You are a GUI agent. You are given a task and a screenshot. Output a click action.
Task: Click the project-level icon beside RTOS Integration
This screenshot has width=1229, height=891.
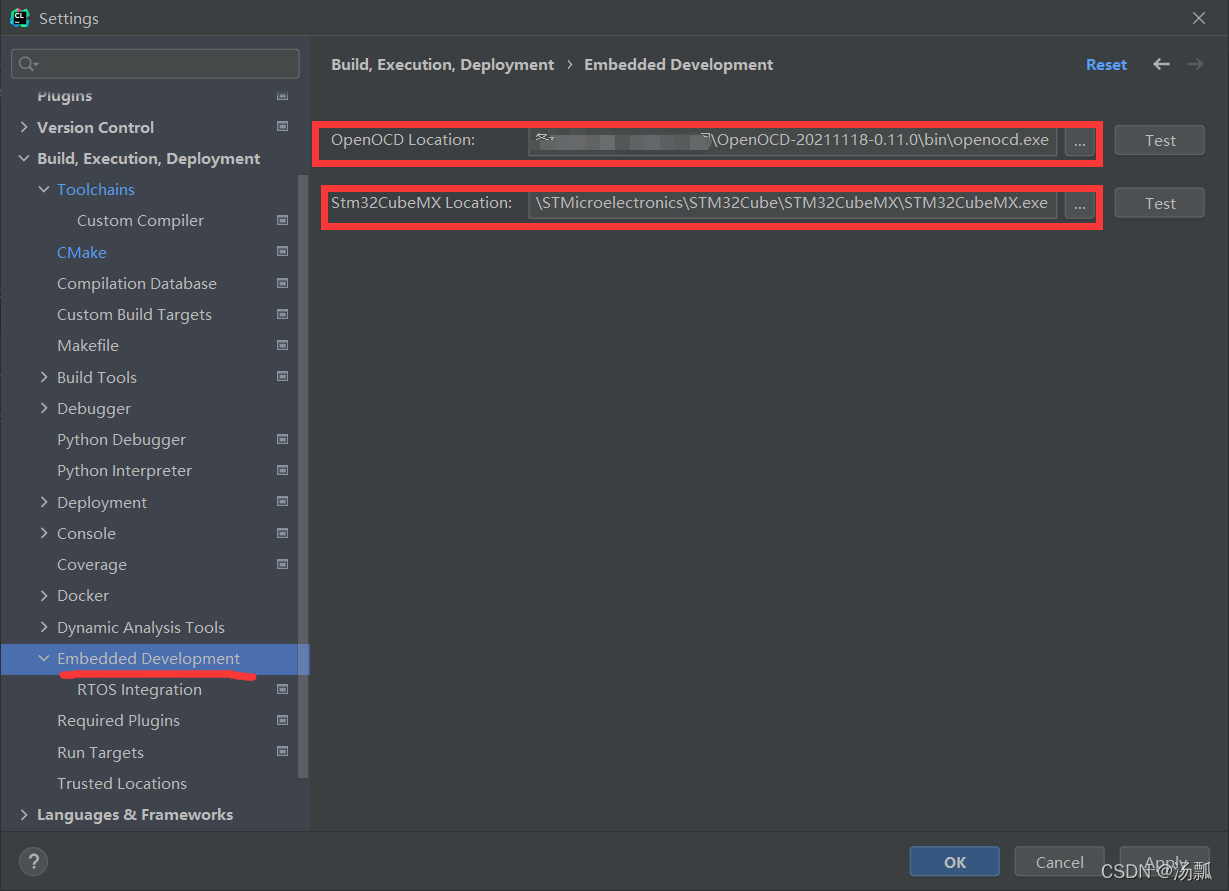[x=282, y=689]
